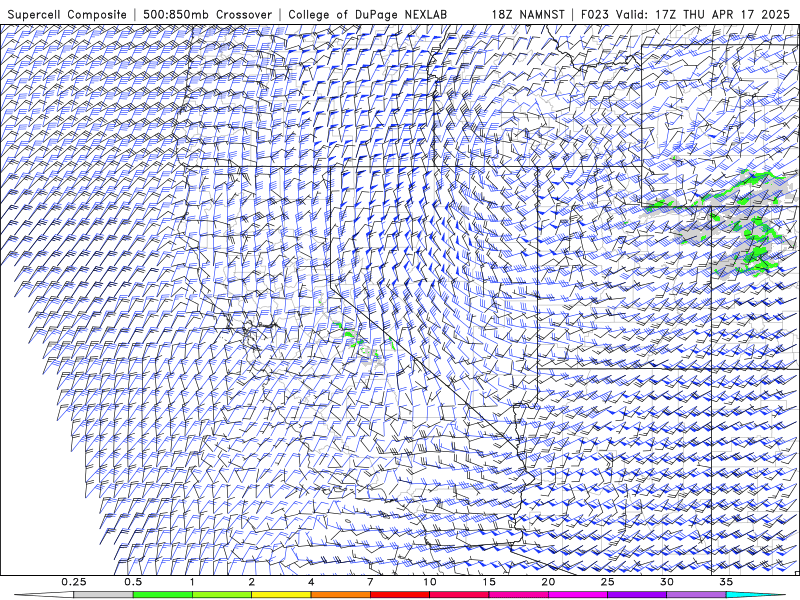
Task: Click the cyan arrow end of the colorbar
Action: coord(755,595)
